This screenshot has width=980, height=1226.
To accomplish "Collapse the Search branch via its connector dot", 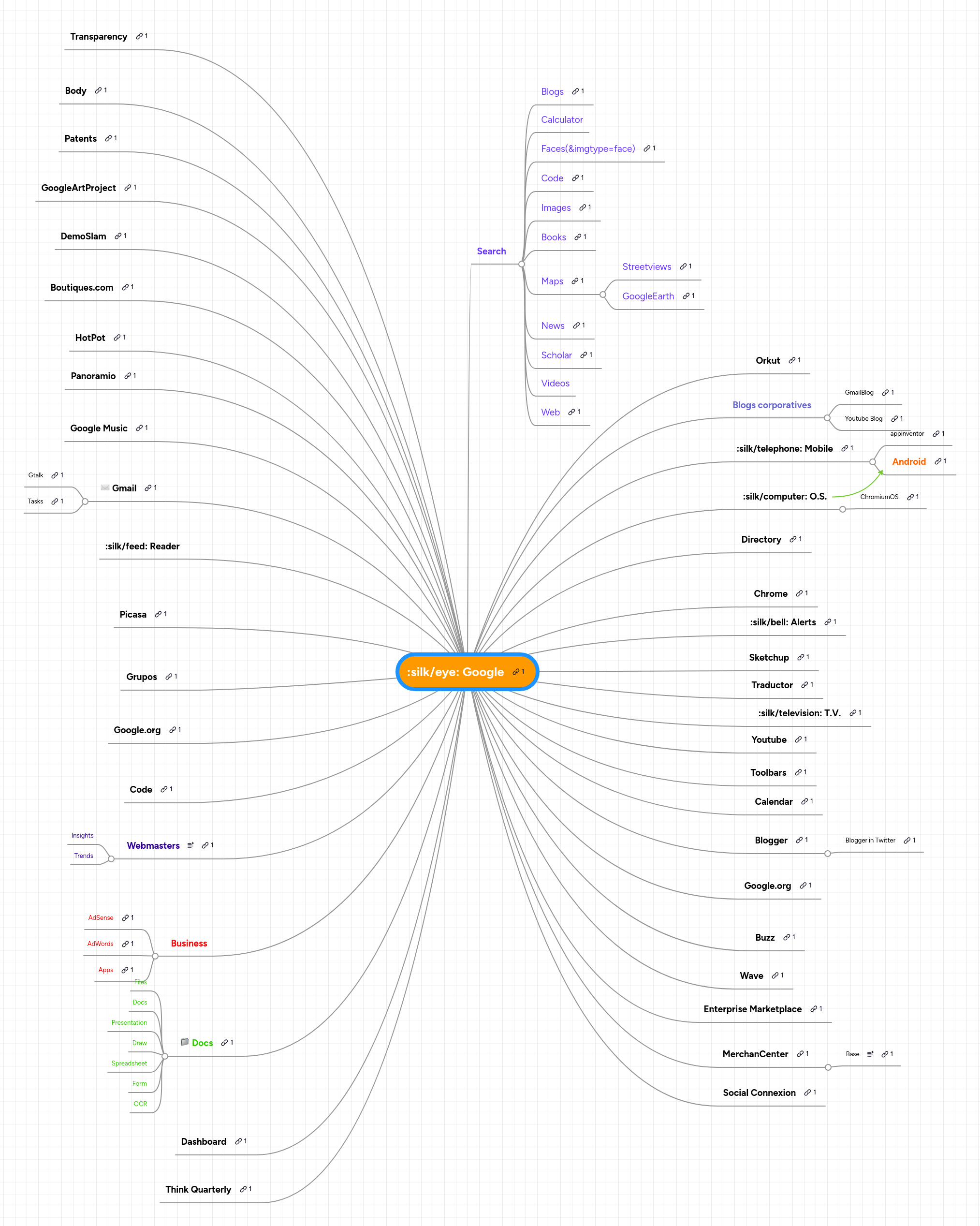I will coord(521,264).
